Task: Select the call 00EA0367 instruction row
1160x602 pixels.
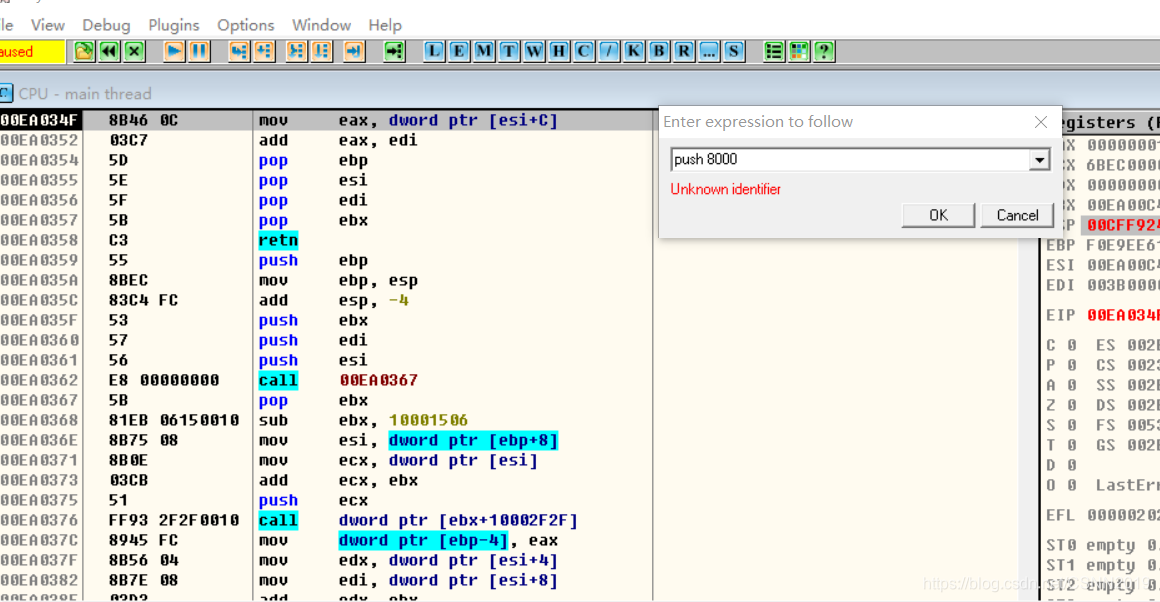Action: pos(326,380)
